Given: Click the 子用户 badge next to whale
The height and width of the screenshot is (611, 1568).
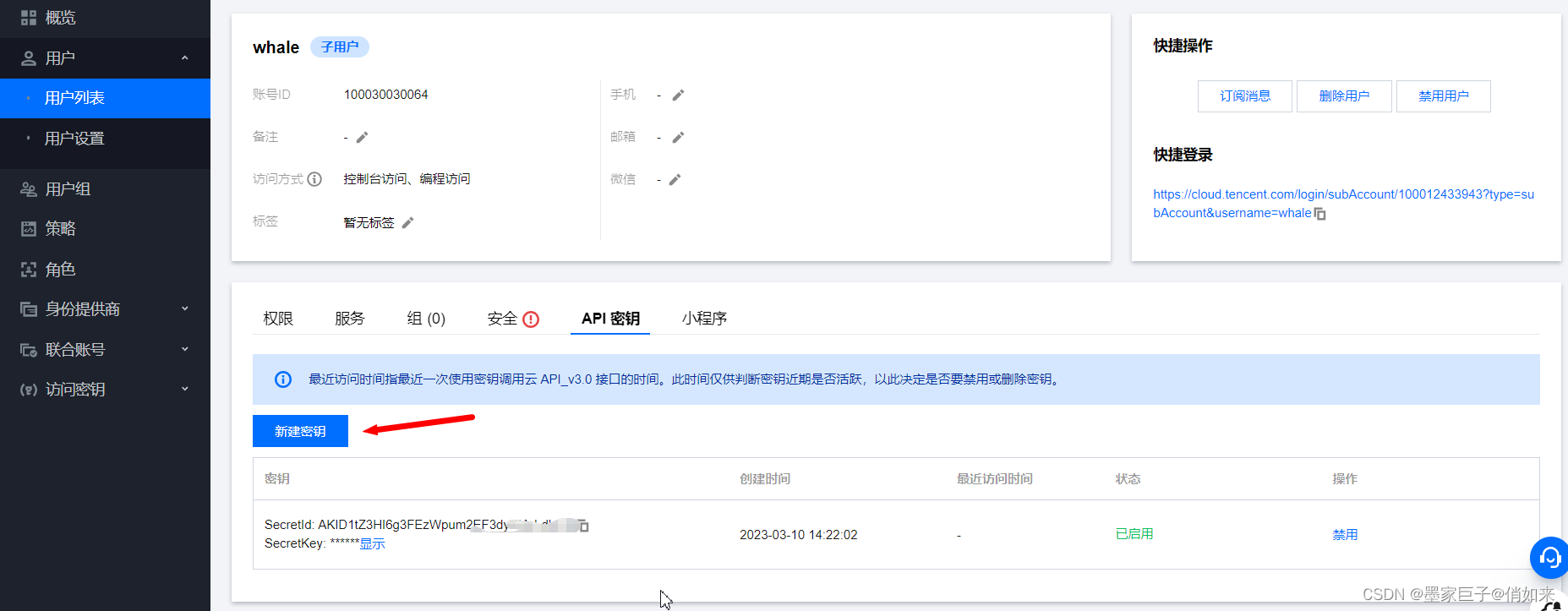Looking at the screenshot, I should 340,46.
